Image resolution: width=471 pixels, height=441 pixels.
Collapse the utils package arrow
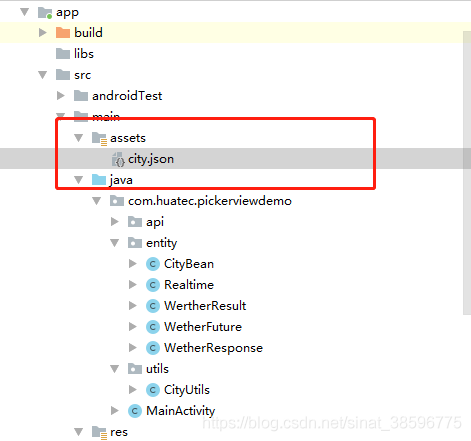point(114,369)
